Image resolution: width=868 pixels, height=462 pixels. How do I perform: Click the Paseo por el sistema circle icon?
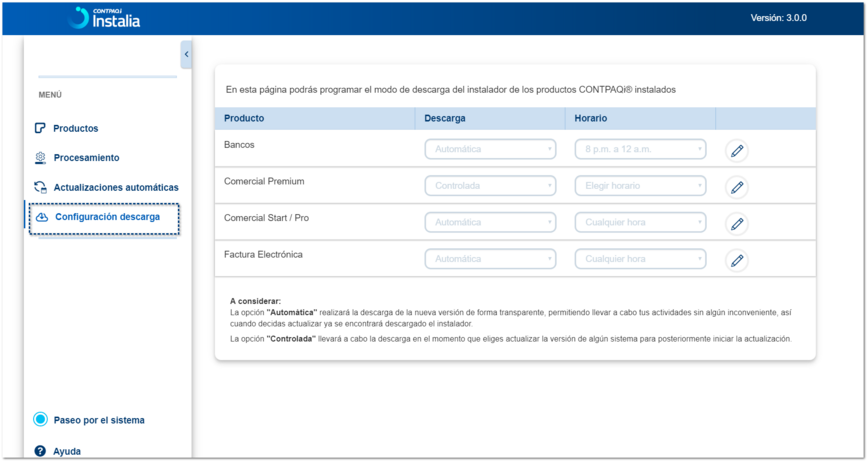click(40, 419)
